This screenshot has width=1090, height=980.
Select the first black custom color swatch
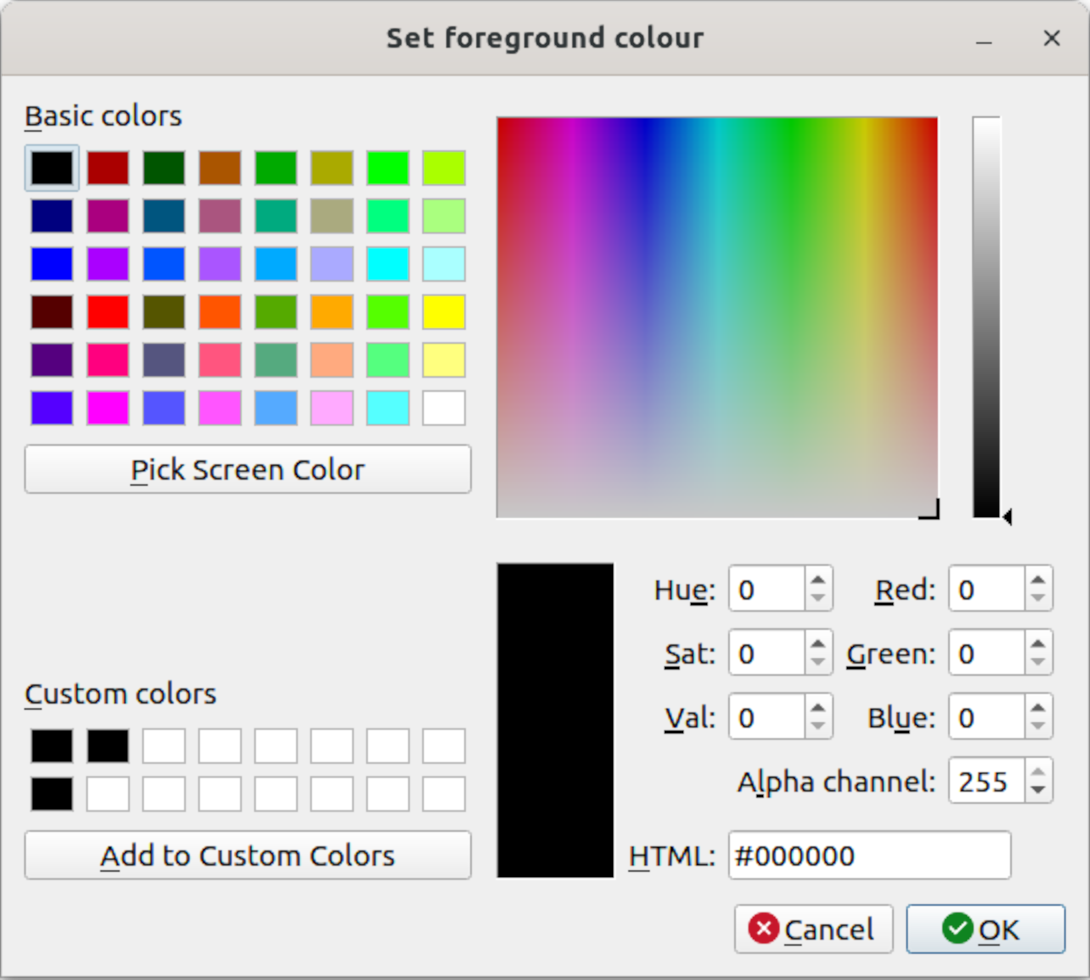tap(51, 746)
